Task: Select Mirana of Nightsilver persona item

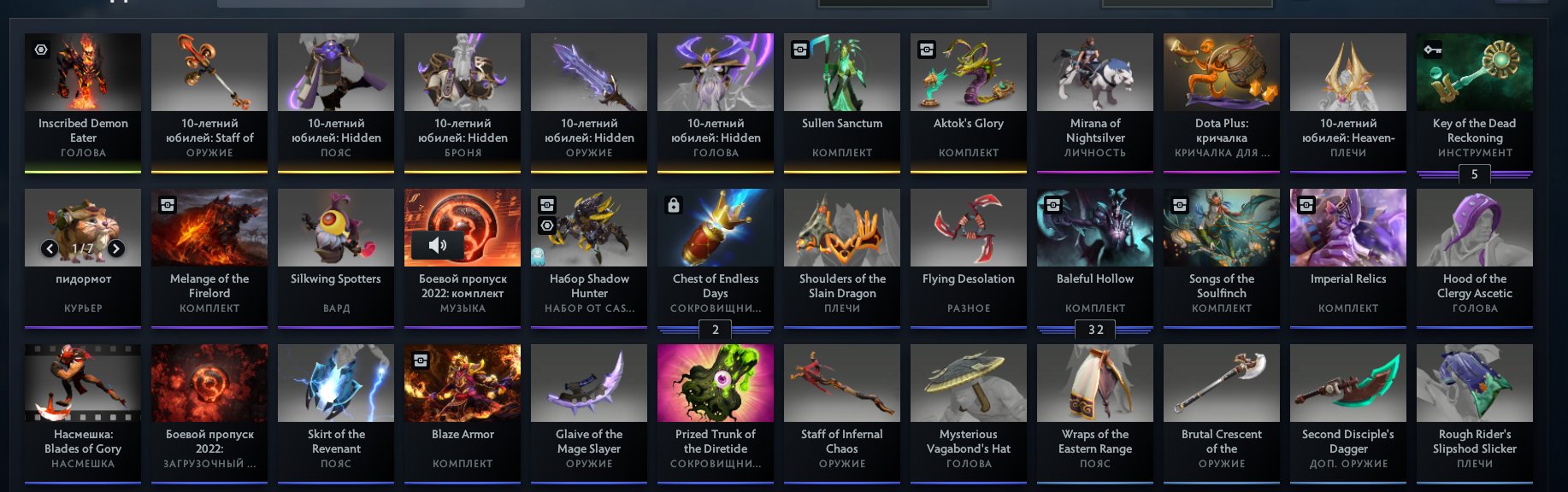Action: pyautogui.click(x=1095, y=102)
